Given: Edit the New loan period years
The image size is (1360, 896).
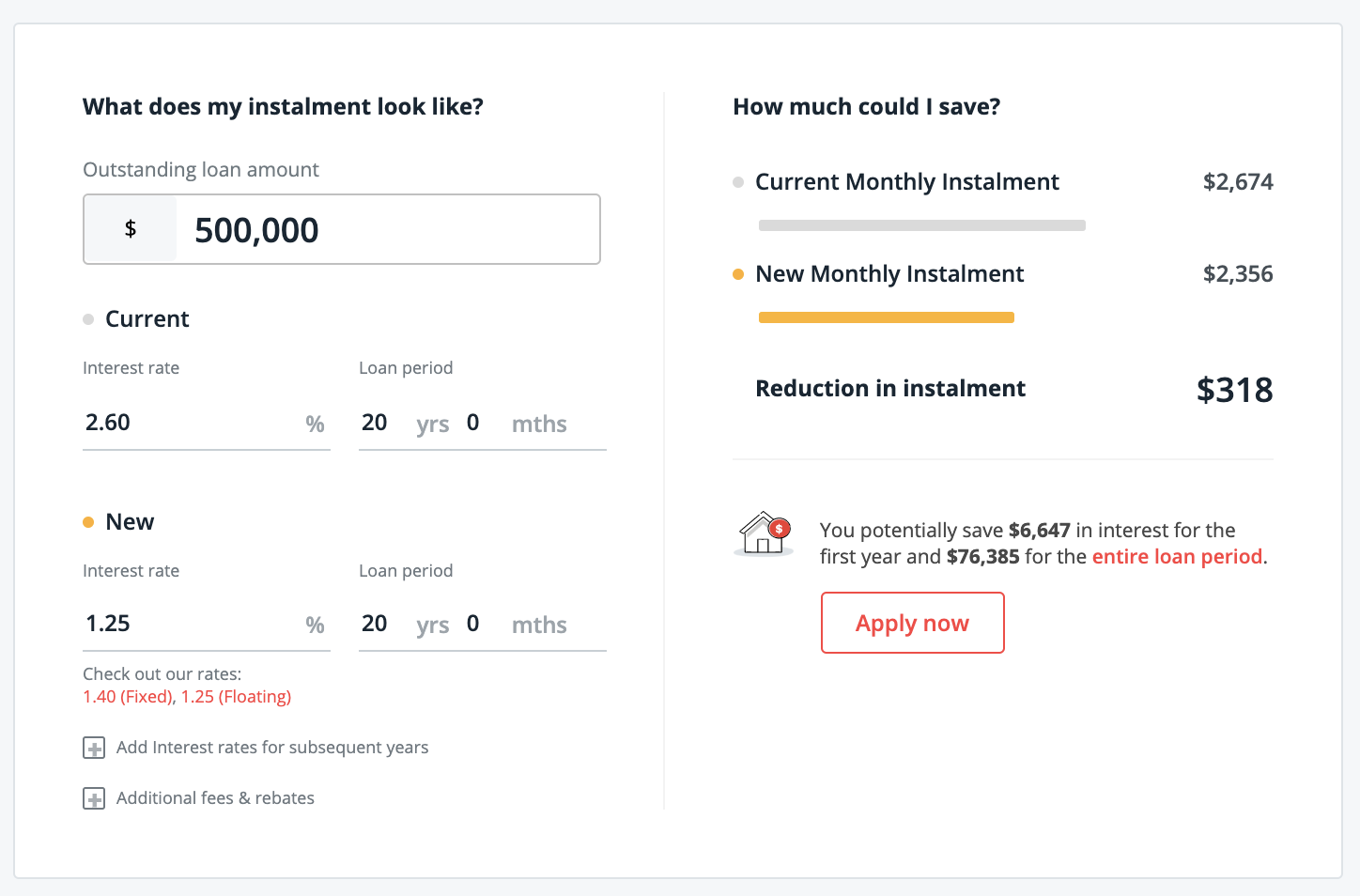Looking at the screenshot, I should tap(375, 625).
